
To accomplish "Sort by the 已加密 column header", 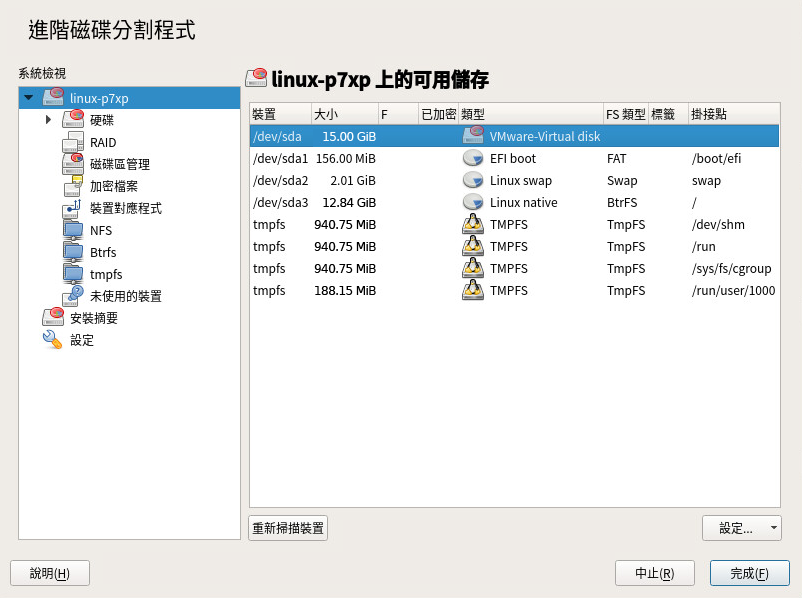I will [x=438, y=114].
